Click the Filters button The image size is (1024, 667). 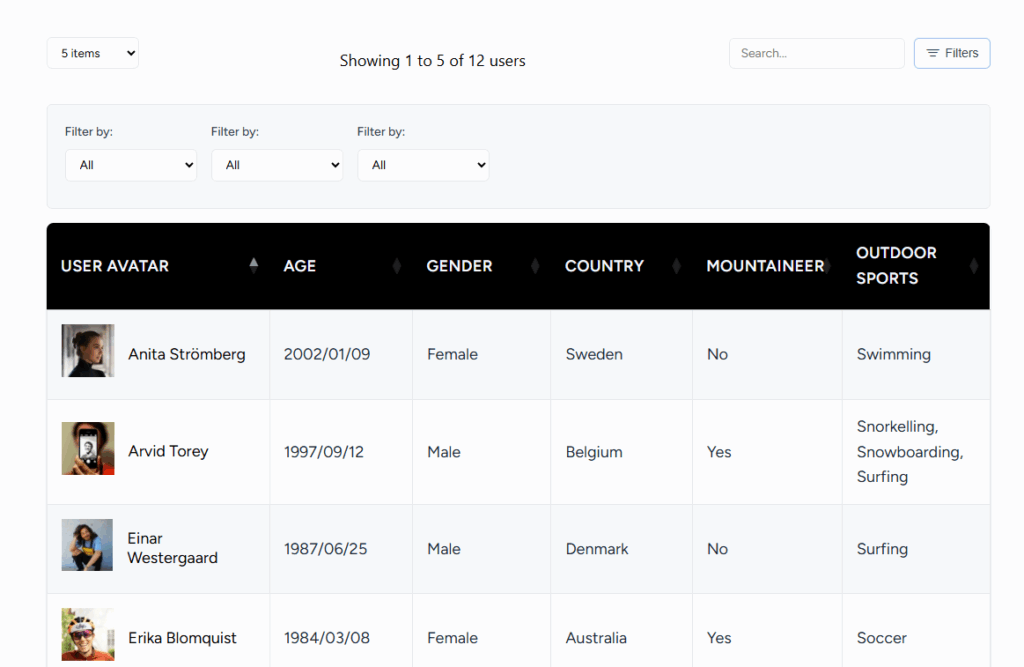coord(951,53)
